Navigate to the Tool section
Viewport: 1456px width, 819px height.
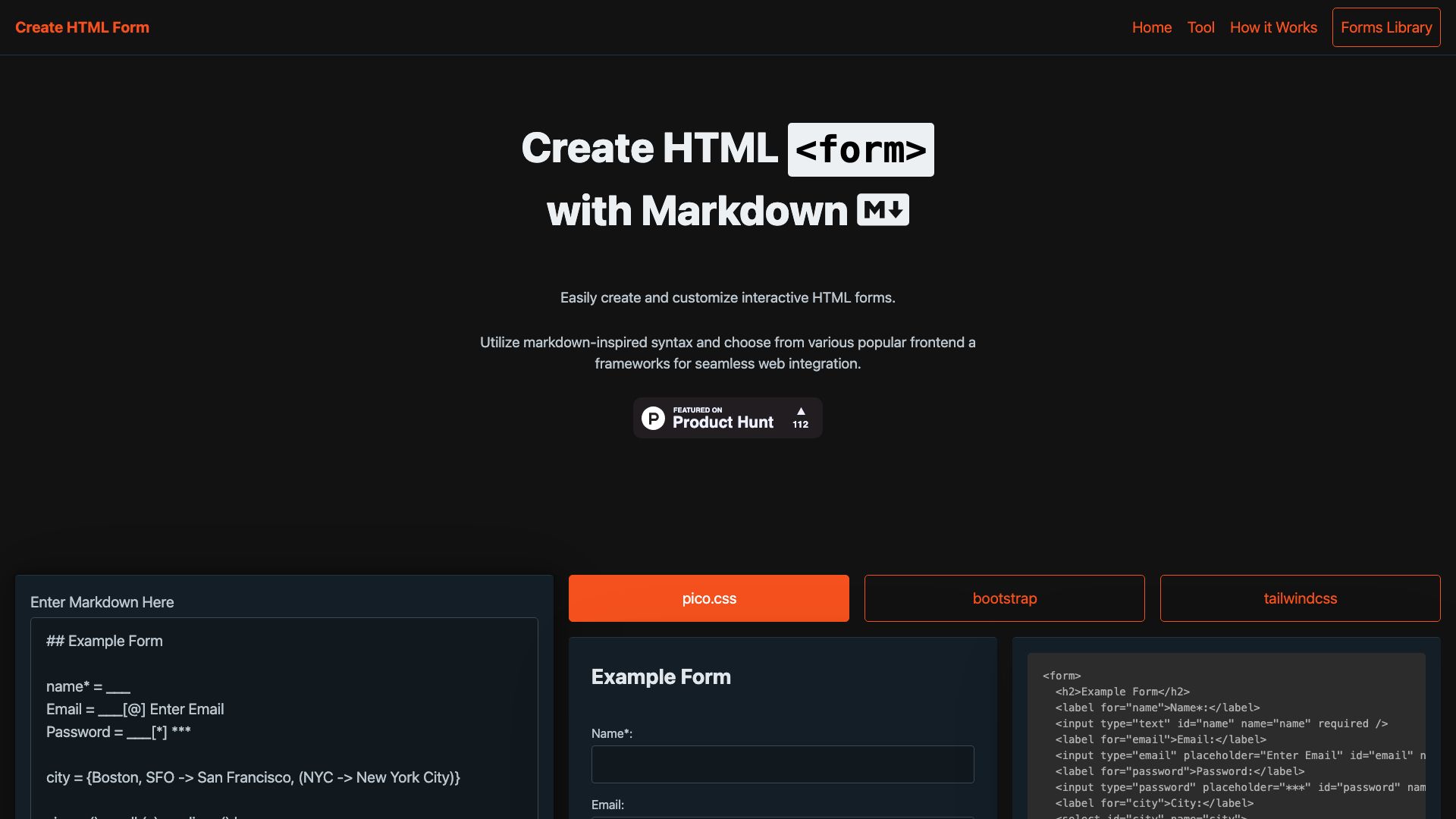click(1200, 27)
